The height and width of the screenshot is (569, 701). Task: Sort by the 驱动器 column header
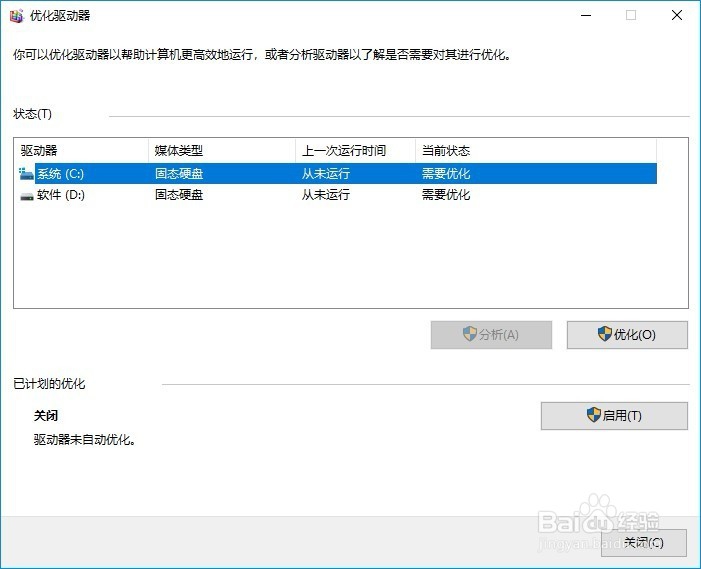coord(83,151)
